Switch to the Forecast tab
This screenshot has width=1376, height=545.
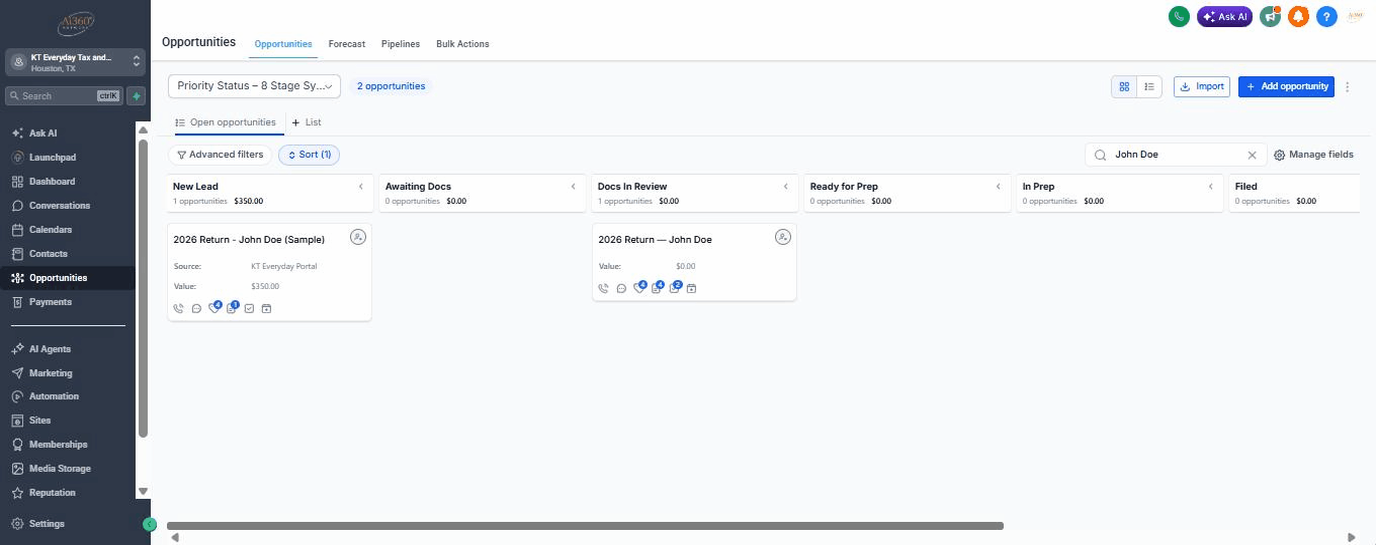coord(347,44)
